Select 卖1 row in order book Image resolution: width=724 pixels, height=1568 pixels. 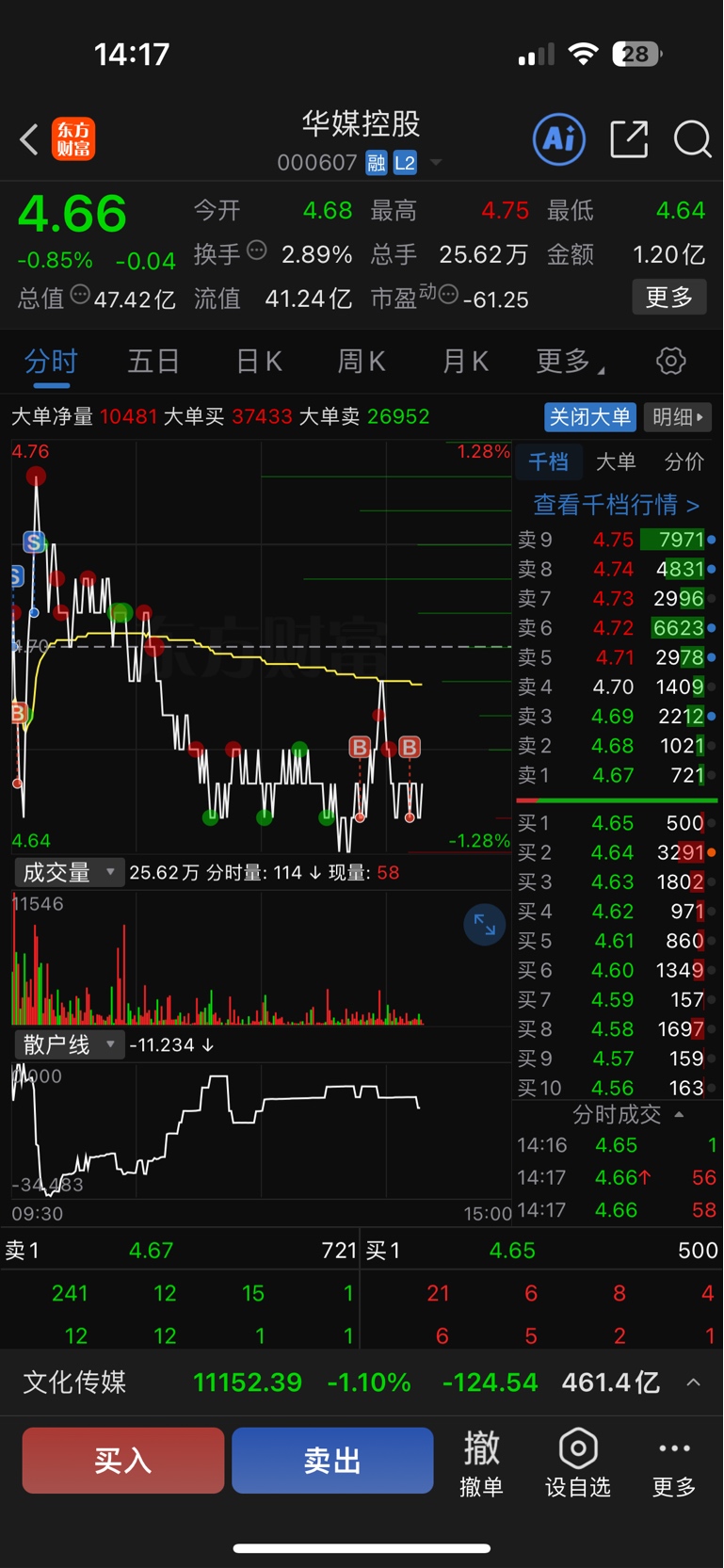pos(617,775)
